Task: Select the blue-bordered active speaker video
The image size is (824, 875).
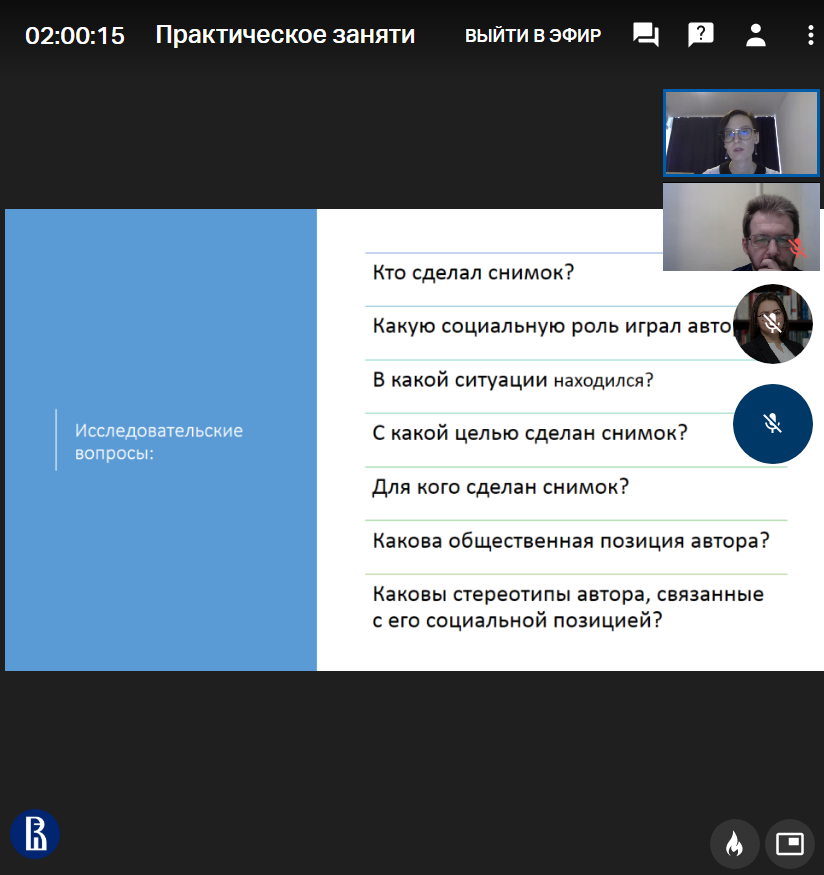Action: 741,133
